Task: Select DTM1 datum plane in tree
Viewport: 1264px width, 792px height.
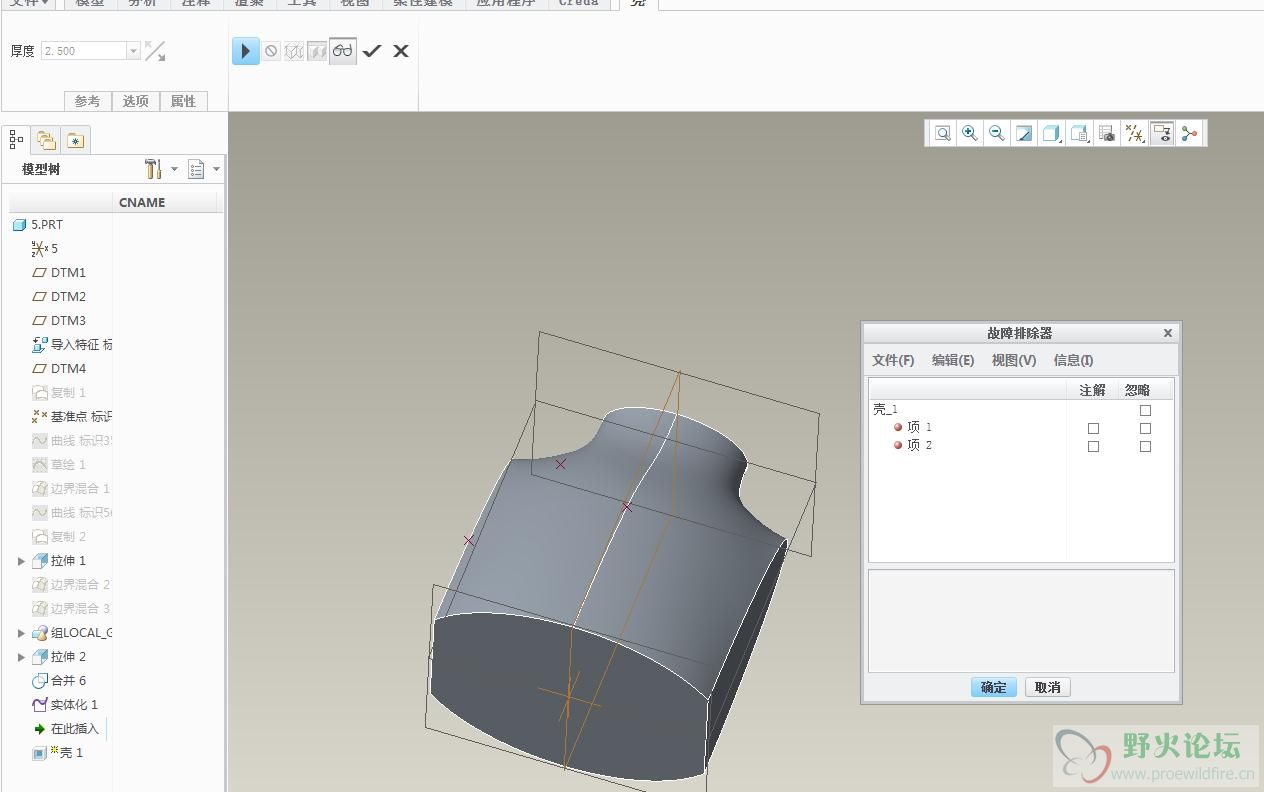Action: coord(59,272)
